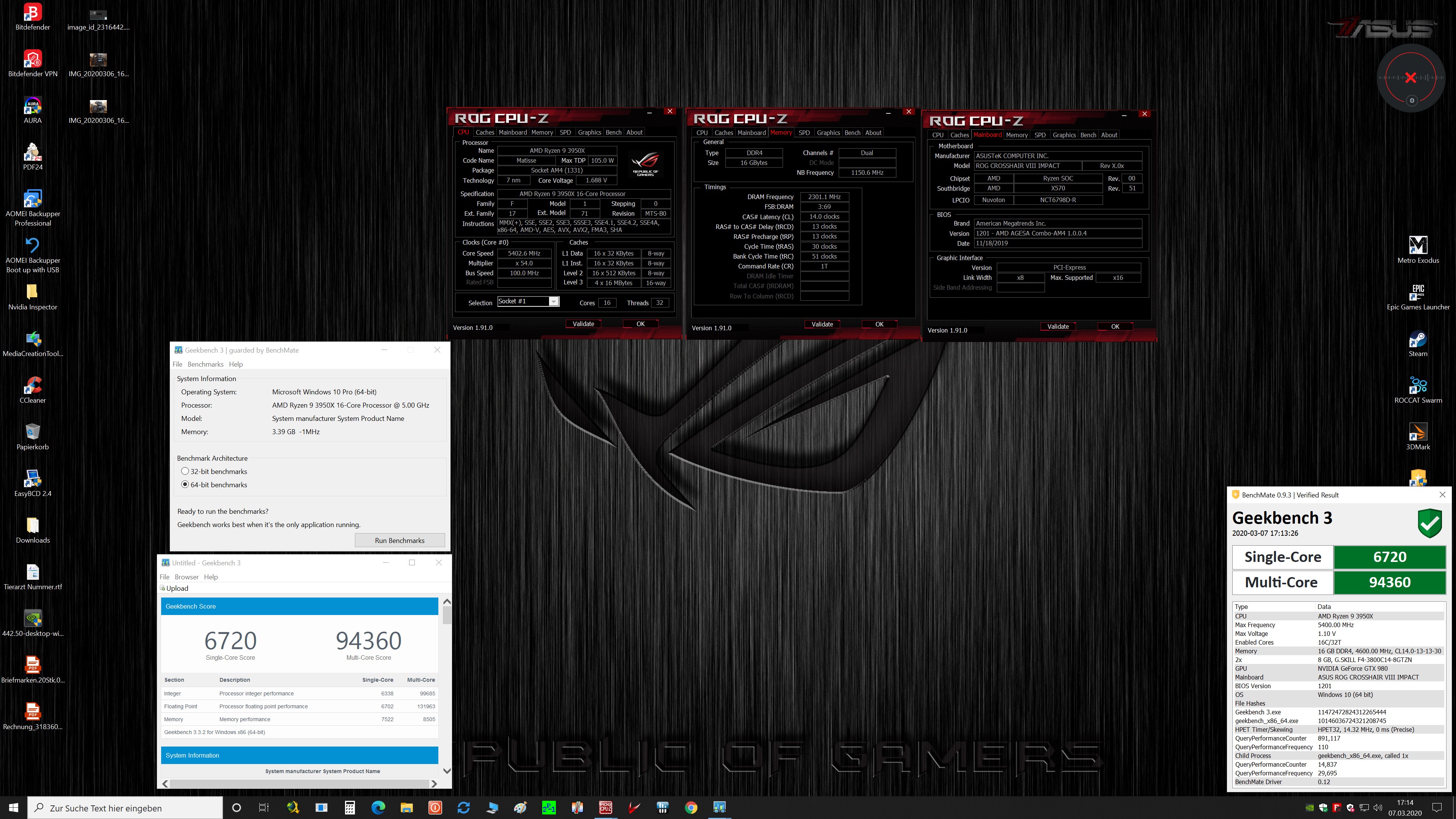
Task: Click Validate in the Mainboard CPU-Z window
Action: 1058,327
